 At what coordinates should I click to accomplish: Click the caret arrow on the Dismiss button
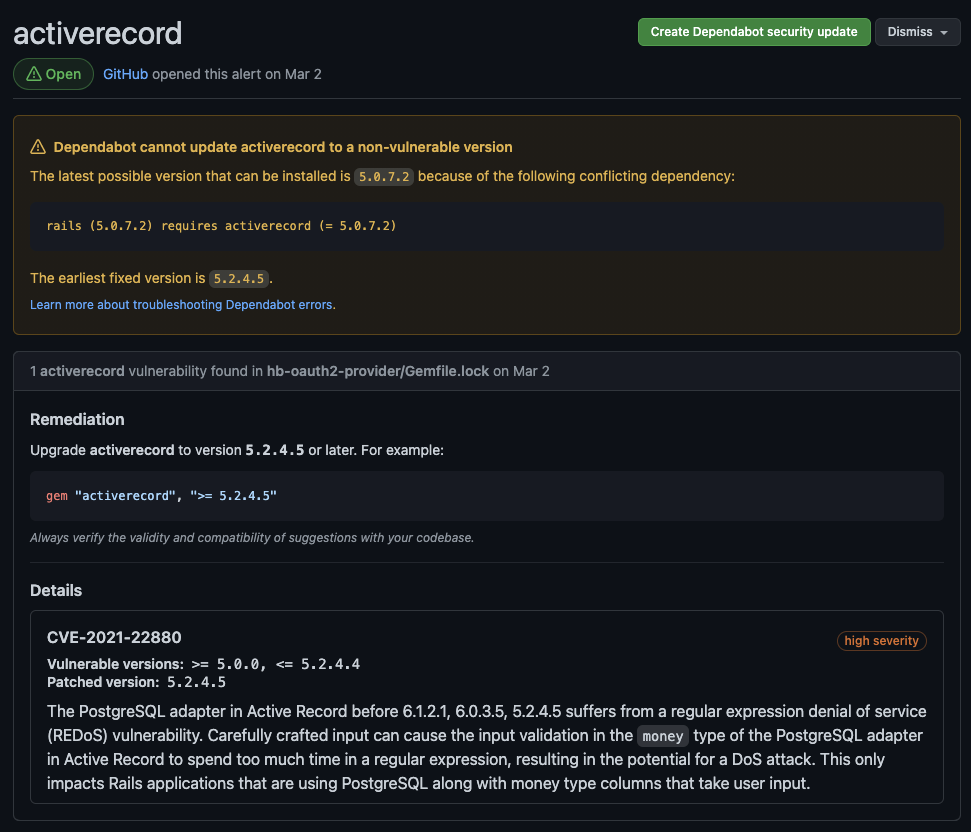pos(944,31)
